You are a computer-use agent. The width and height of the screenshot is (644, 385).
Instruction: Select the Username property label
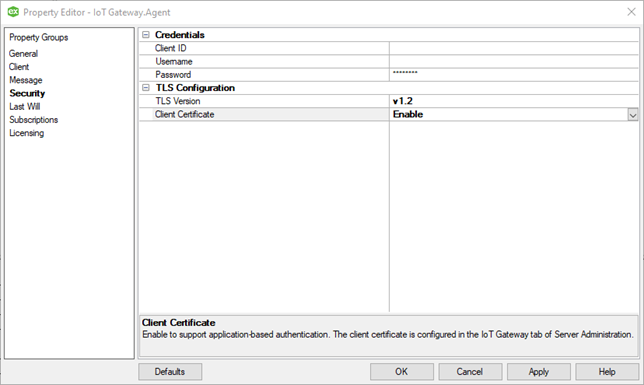click(x=174, y=61)
